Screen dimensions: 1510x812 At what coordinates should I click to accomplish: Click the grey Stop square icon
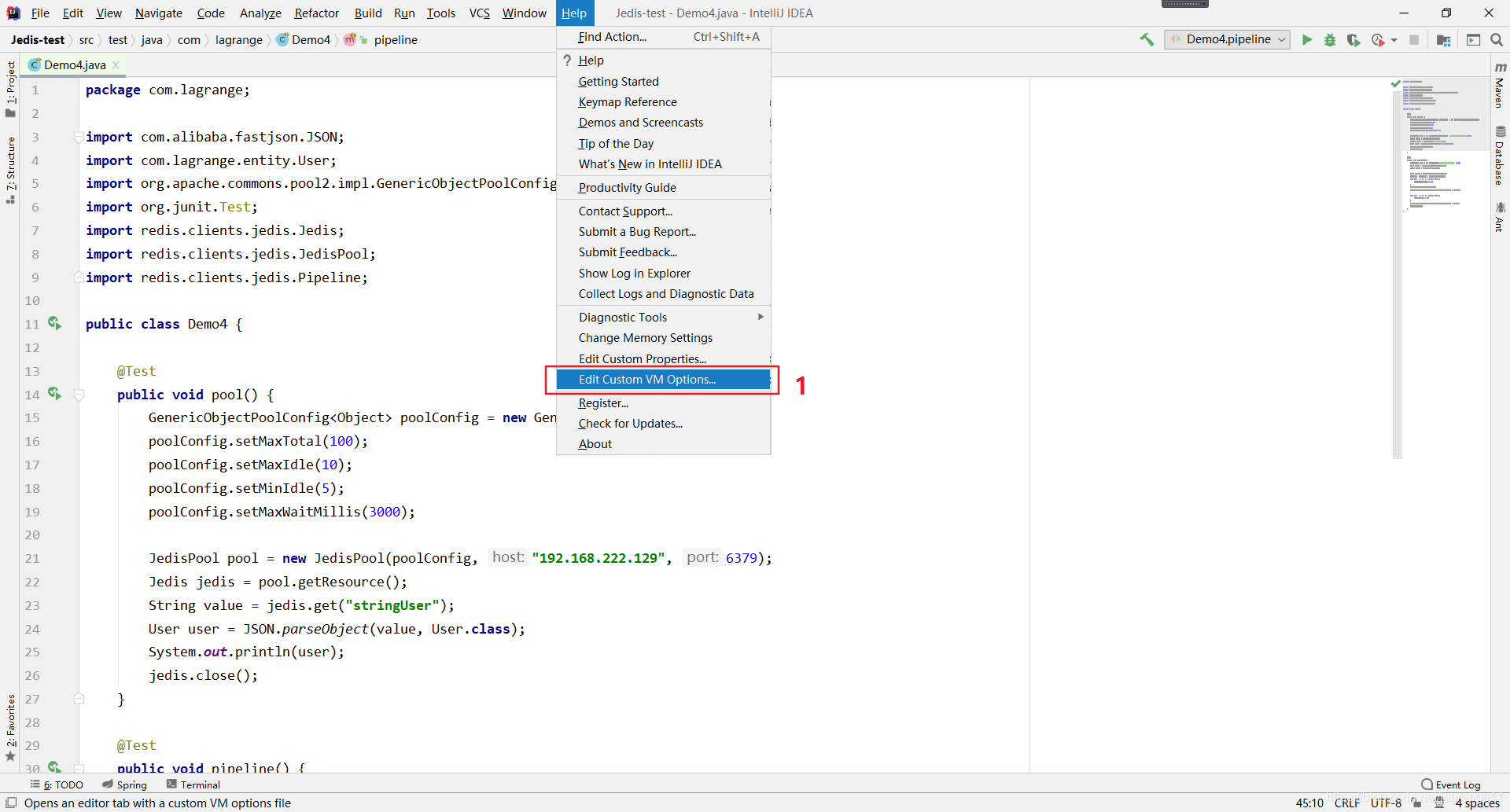(1414, 39)
